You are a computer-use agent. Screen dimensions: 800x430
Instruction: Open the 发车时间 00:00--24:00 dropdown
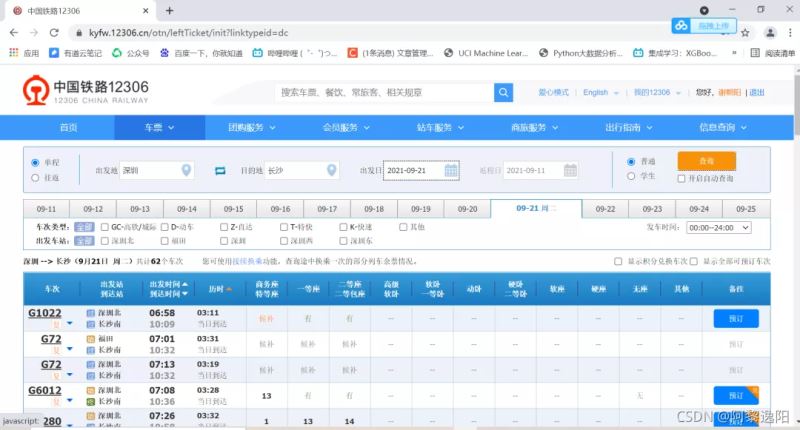click(721, 228)
